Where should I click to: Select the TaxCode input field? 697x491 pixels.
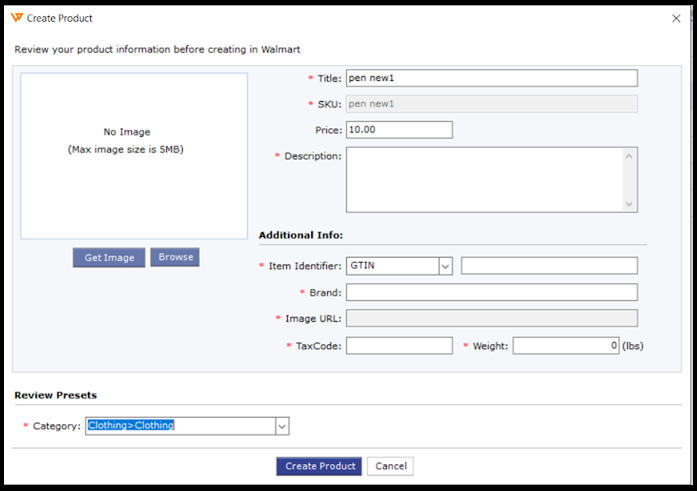399,345
